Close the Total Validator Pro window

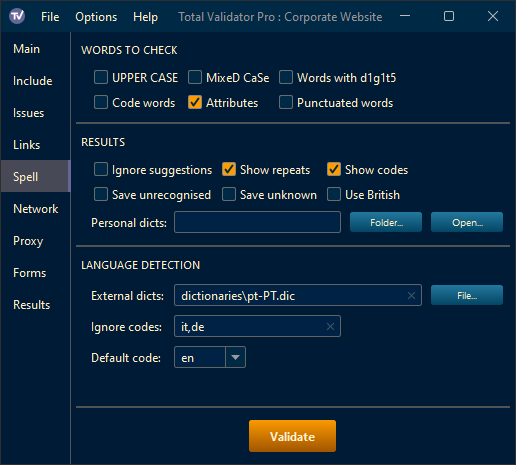pos(493,16)
